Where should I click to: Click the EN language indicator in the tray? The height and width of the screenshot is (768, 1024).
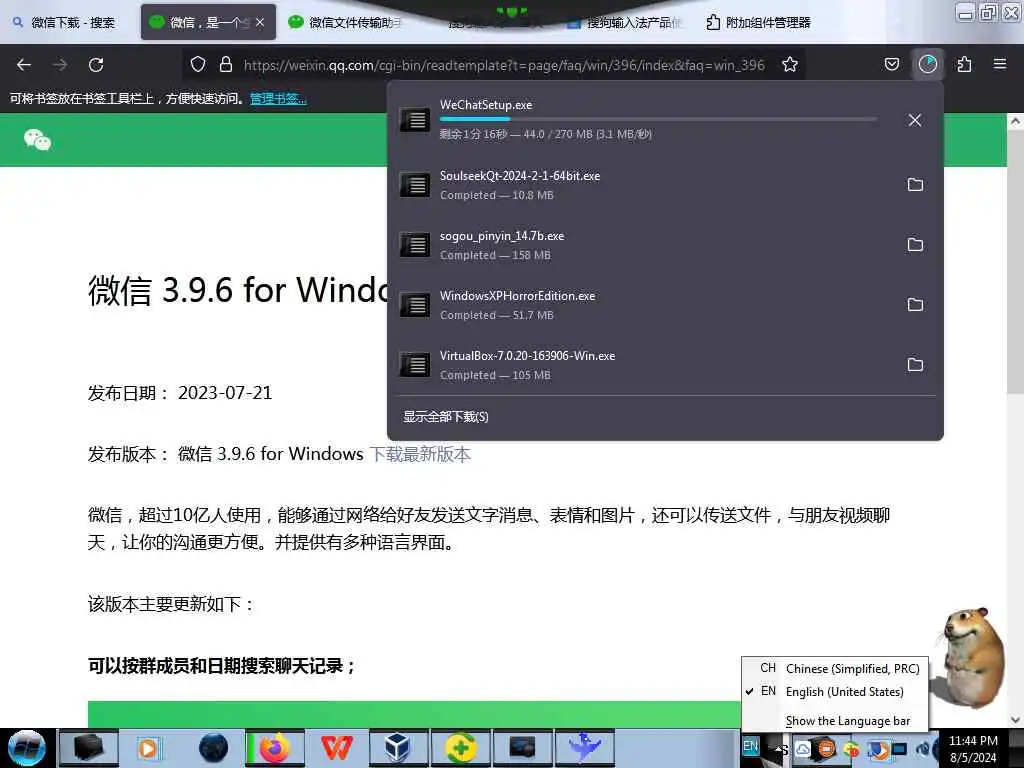[751, 746]
